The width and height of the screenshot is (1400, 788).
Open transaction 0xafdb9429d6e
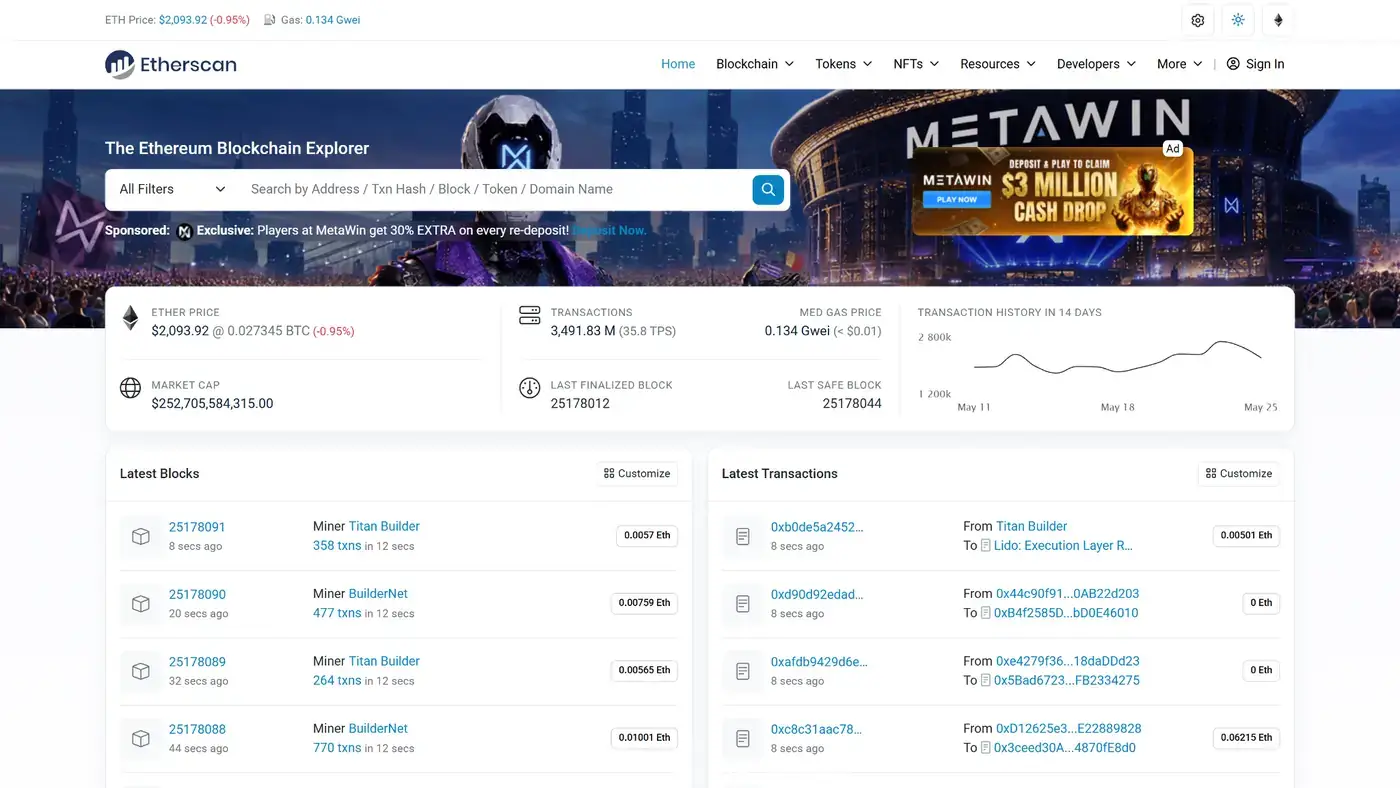click(x=819, y=662)
